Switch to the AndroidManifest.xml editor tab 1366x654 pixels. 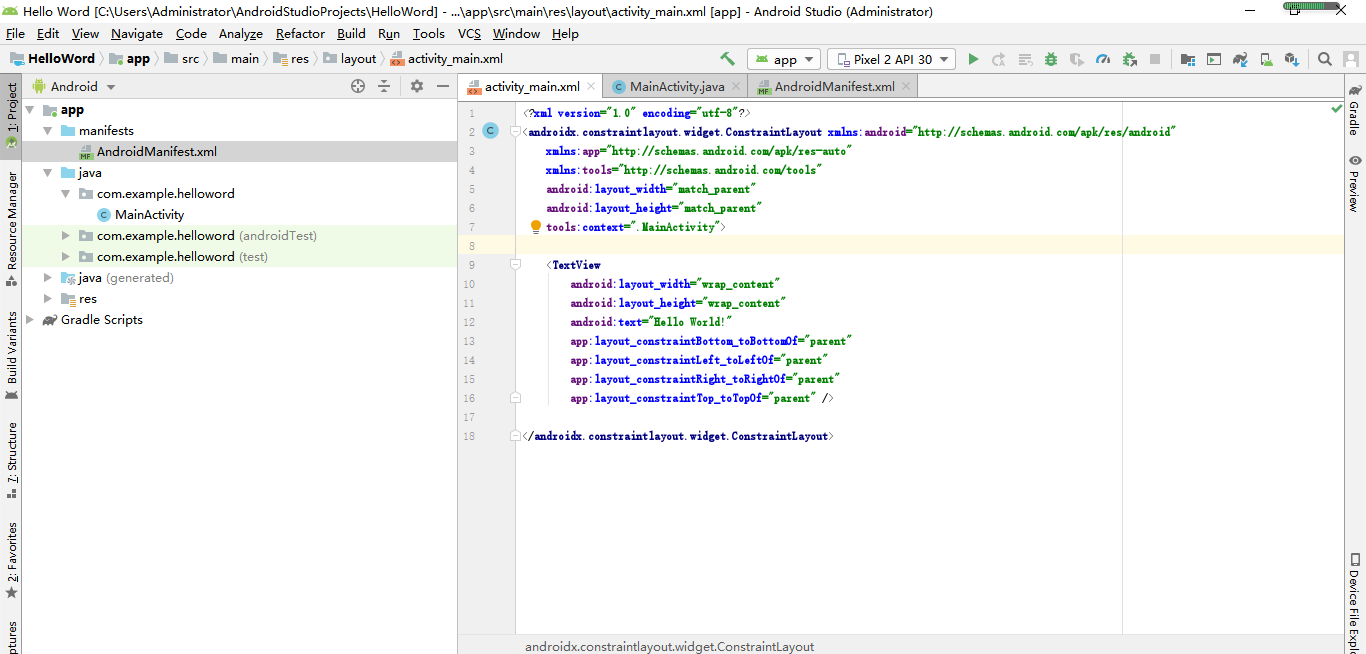coord(834,87)
